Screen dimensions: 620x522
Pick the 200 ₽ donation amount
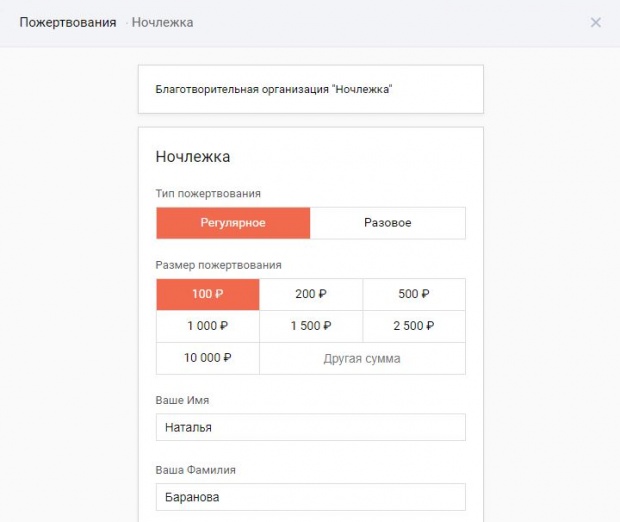(x=310, y=294)
